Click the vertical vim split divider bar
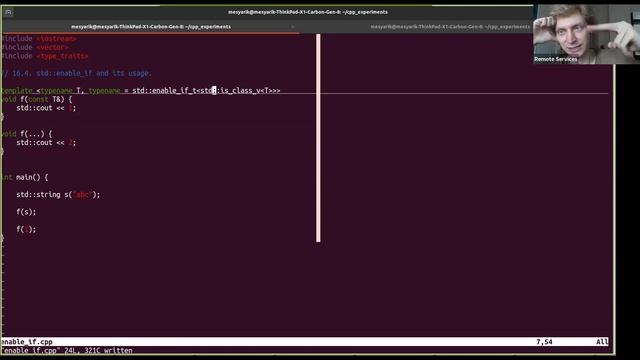The image size is (640, 360). [318, 138]
